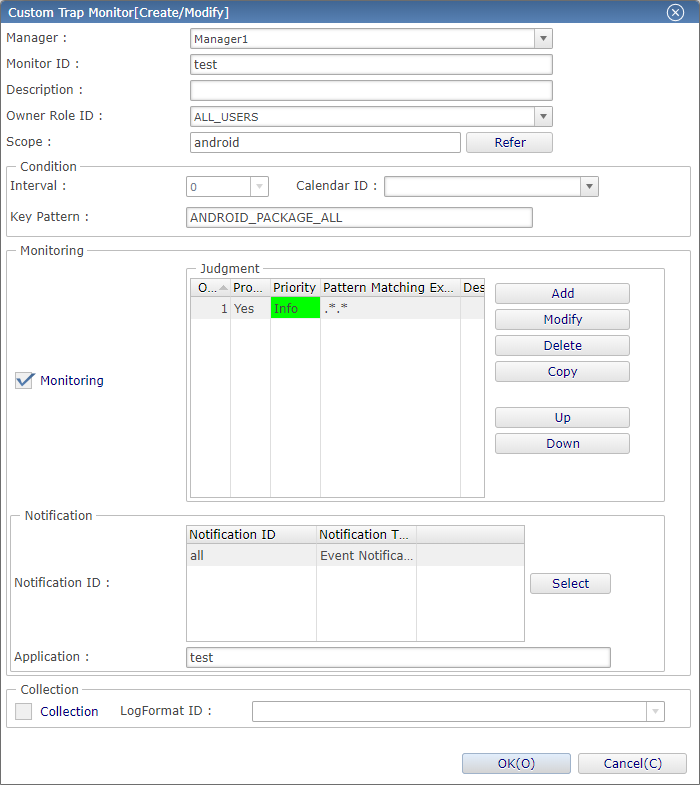This screenshot has height=785, width=700.
Task: Click the Des... column header in Judgment
Action: coord(473,288)
